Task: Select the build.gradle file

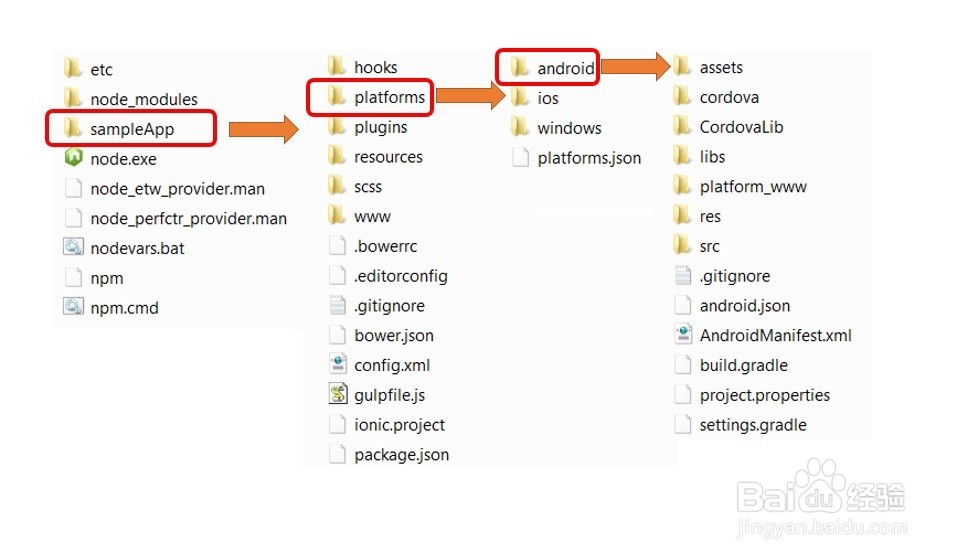Action: coord(743,365)
